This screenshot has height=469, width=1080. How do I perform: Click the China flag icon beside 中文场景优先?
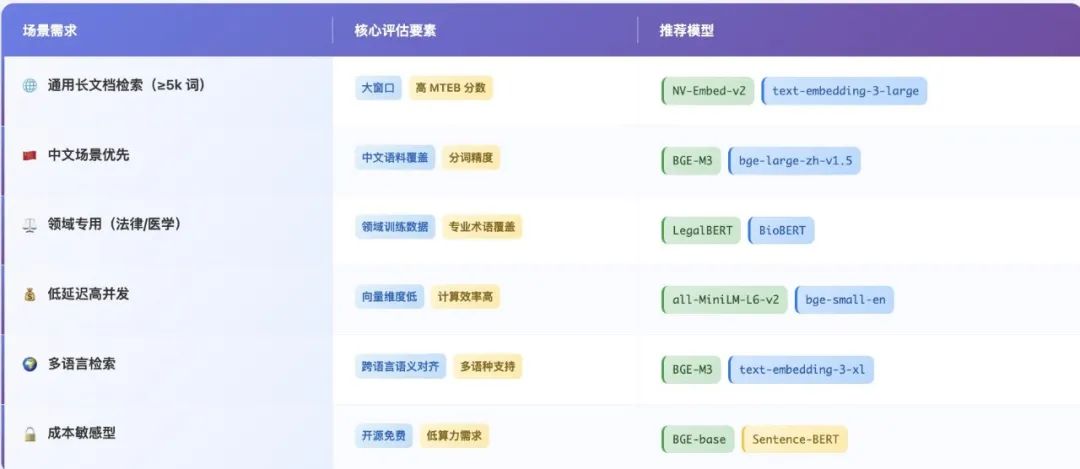(30, 156)
